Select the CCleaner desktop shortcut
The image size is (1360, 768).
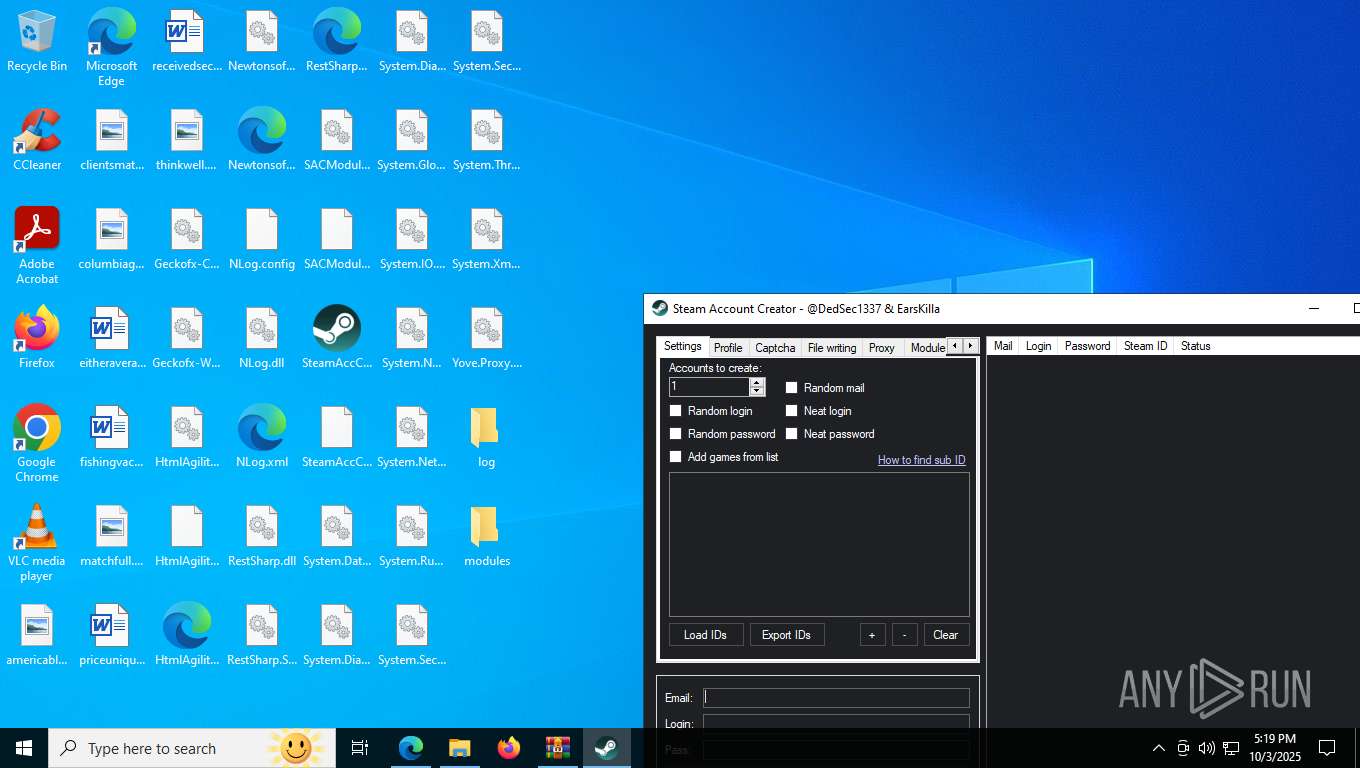37,140
